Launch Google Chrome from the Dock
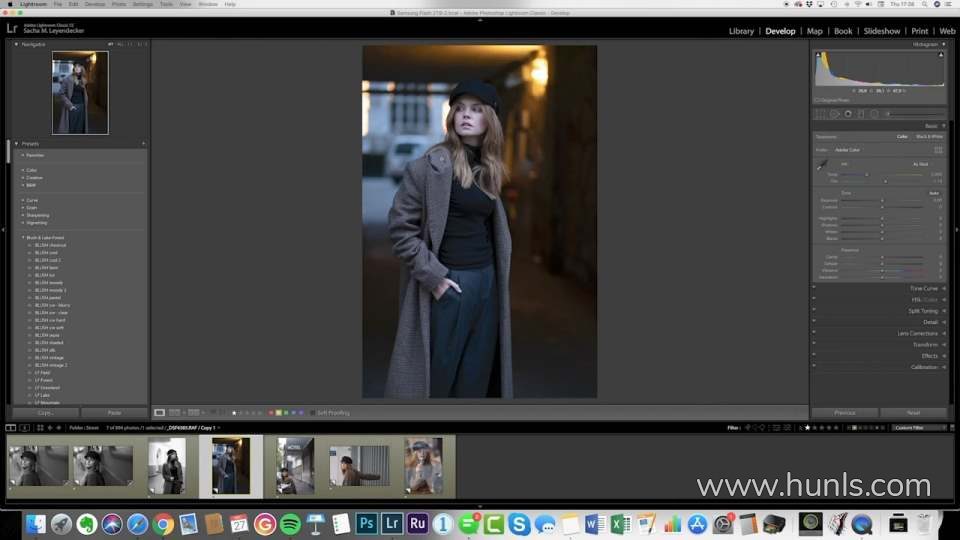Screen dimensions: 960x540 163,524
